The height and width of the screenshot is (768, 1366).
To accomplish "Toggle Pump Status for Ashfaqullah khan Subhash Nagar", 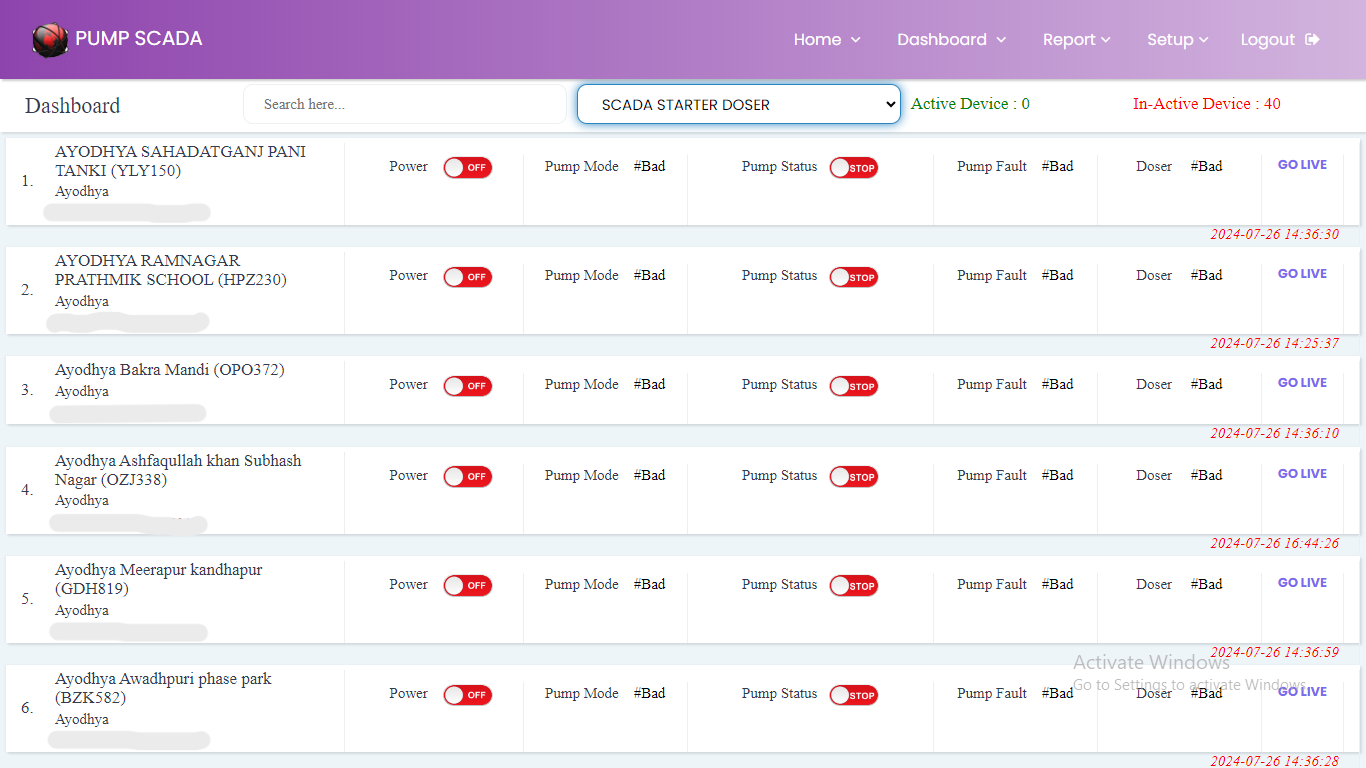I will coord(853,477).
